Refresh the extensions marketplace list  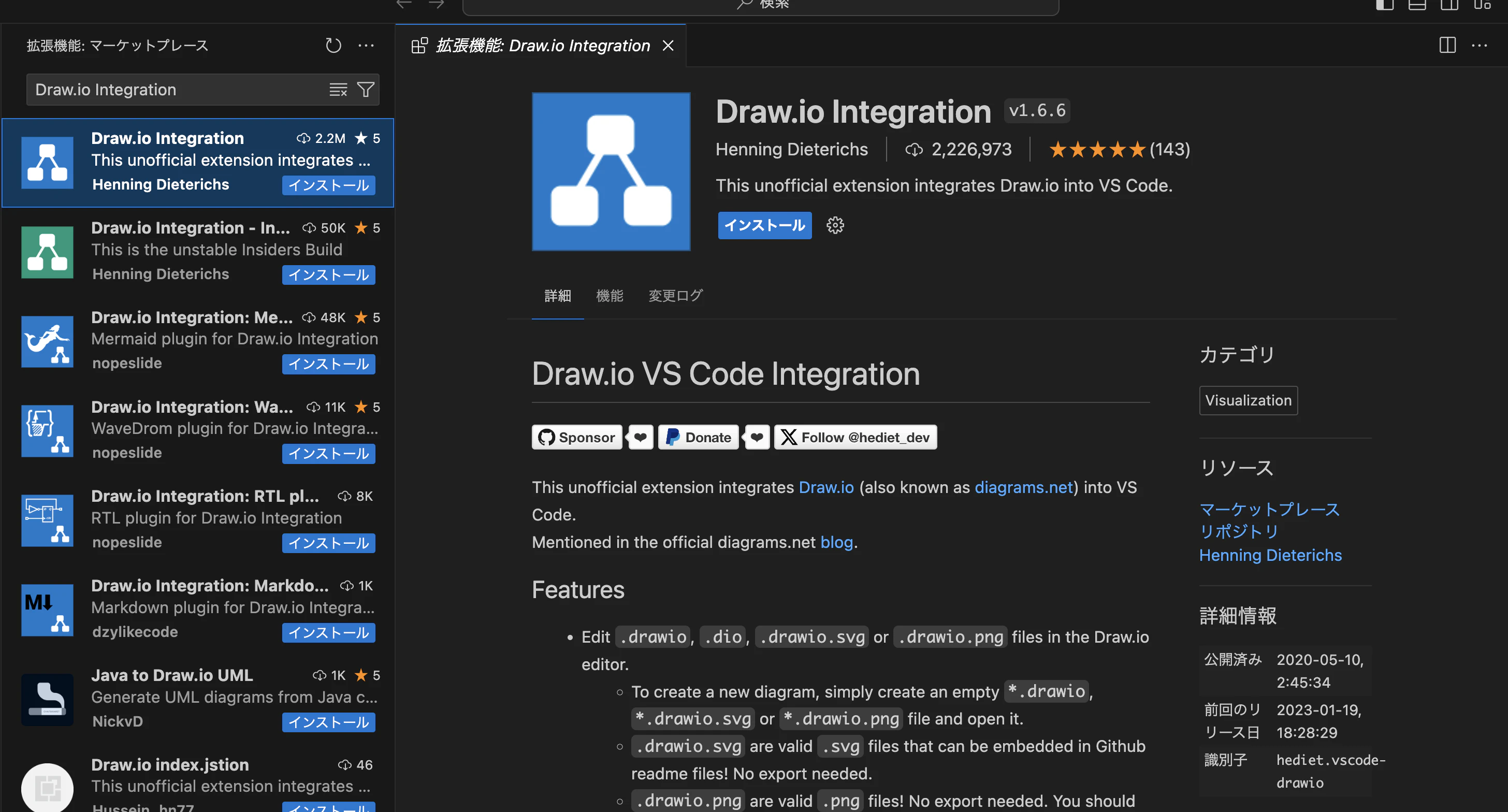(333, 45)
